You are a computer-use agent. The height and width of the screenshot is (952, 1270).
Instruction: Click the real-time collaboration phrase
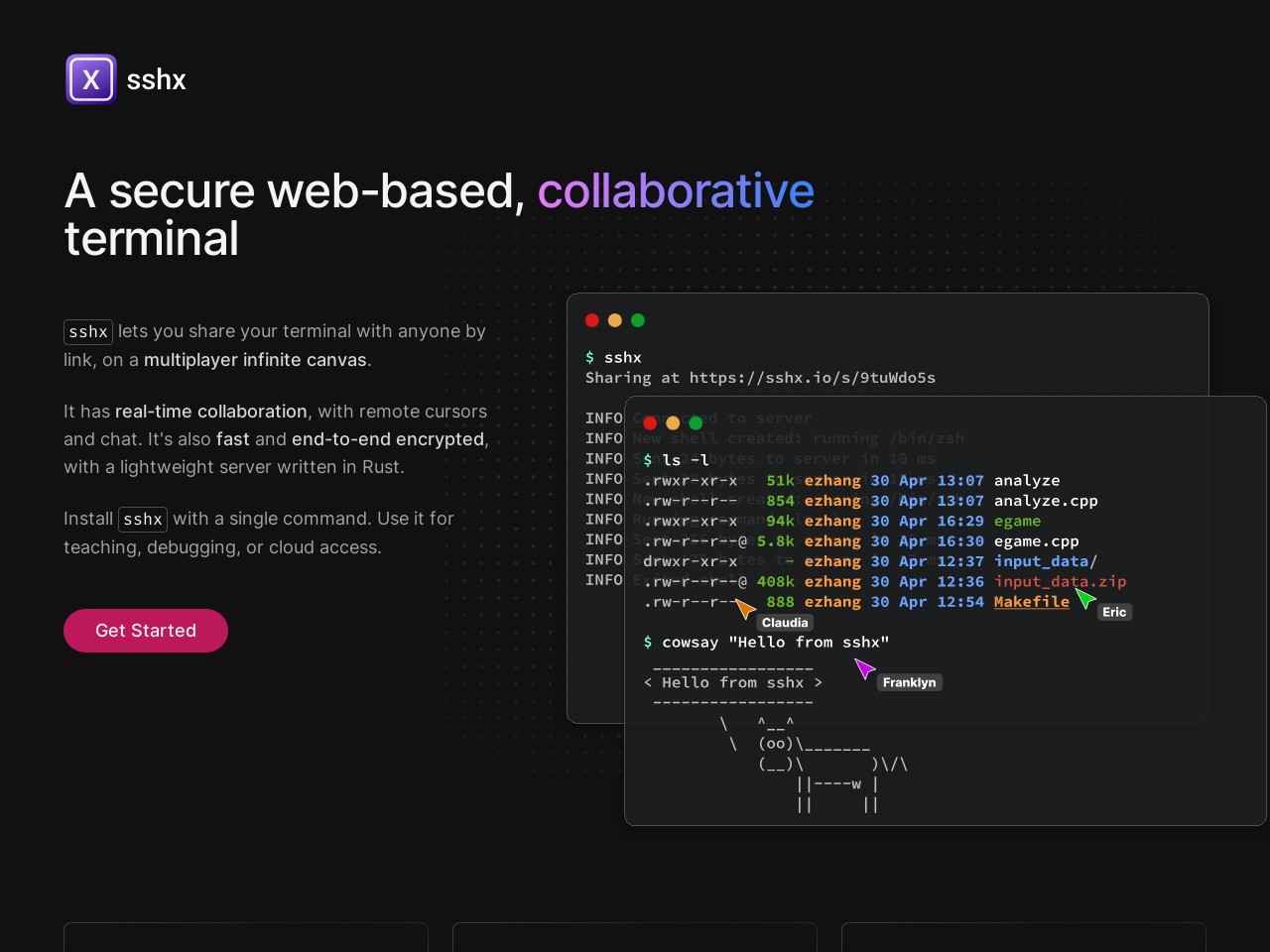tap(211, 412)
